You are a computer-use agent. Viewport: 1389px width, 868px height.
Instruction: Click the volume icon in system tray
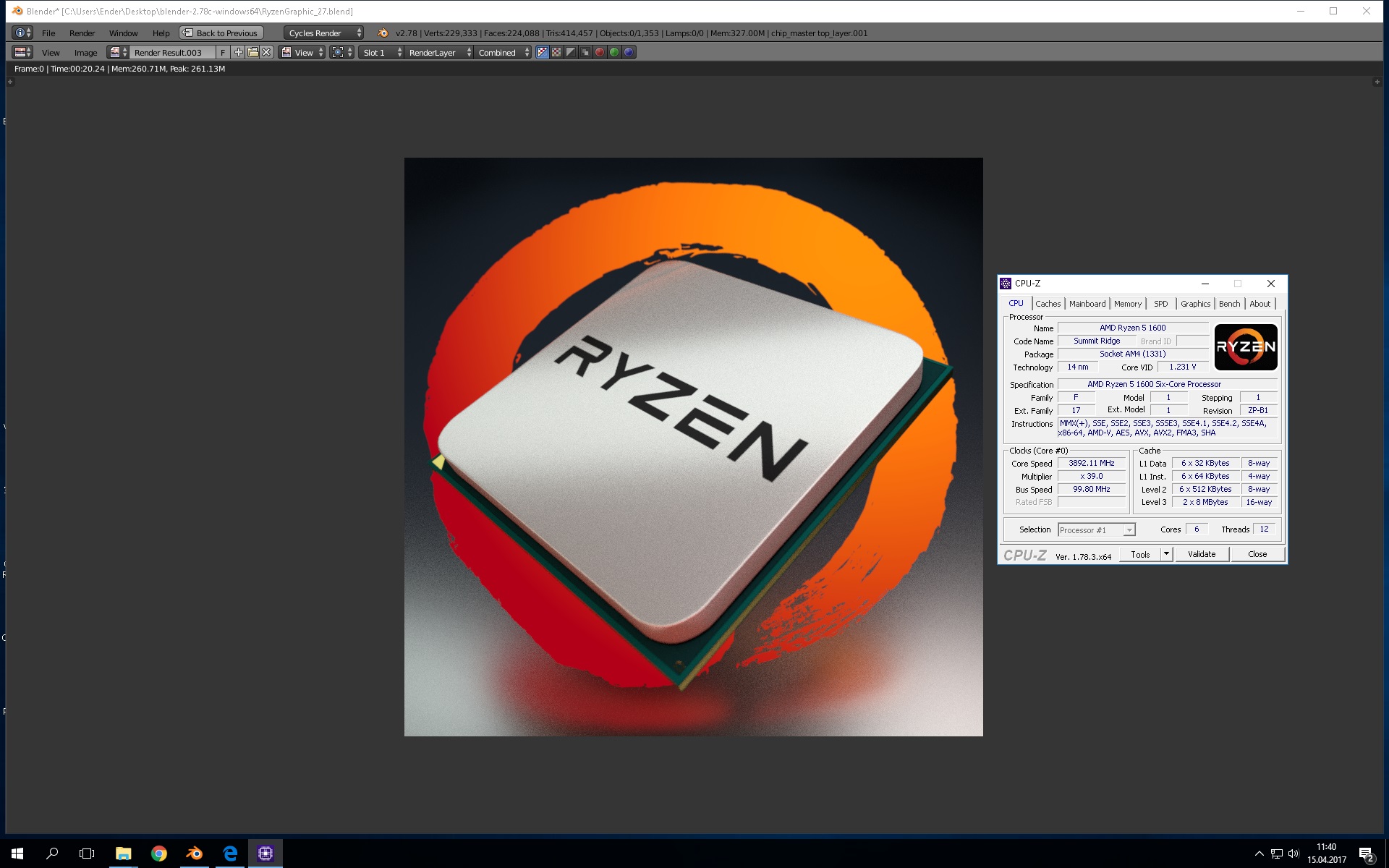[1294, 854]
